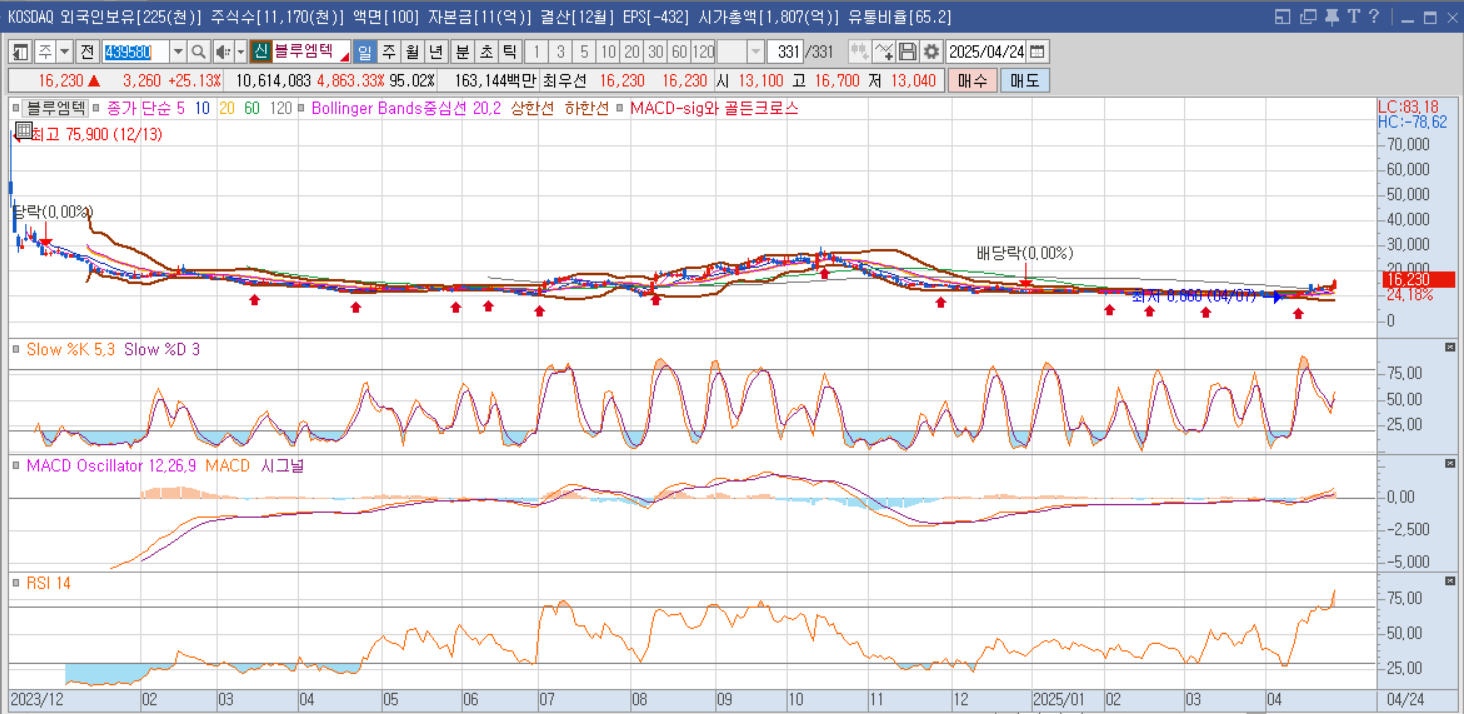The height and width of the screenshot is (714, 1464).
Task: Save chart settings with the floppy disk icon
Action: [x=908, y=52]
